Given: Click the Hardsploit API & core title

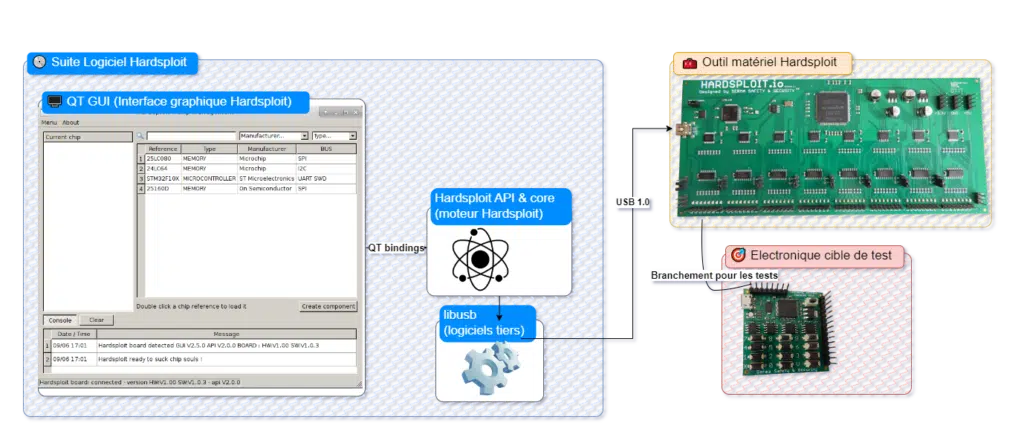Looking at the screenshot, I should point(501,206).
